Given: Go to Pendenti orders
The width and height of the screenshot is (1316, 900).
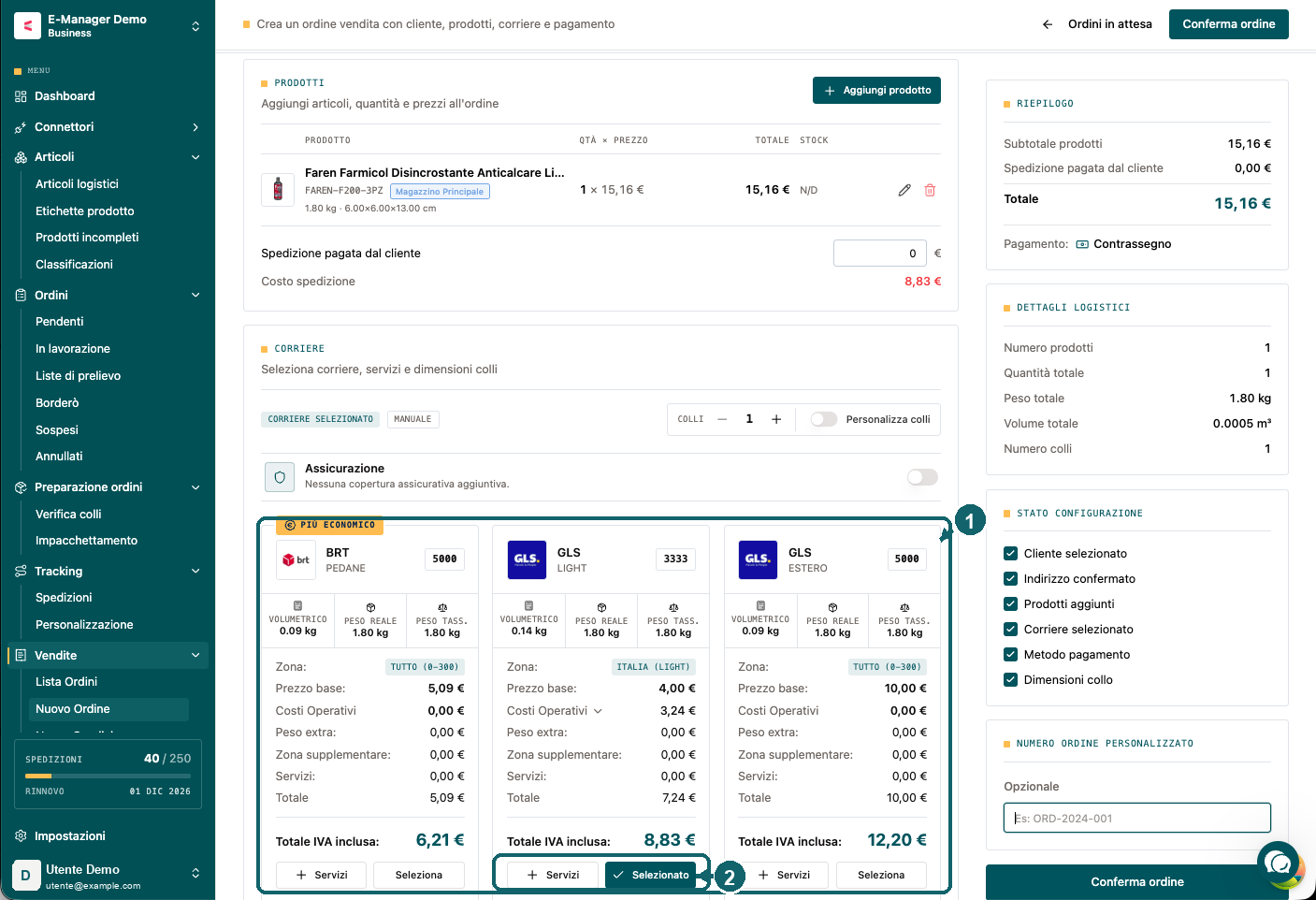Looking at the screenshot, I should [x=60, y=322].
